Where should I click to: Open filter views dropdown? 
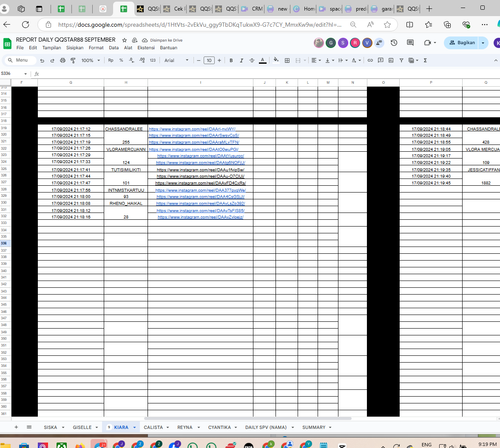point(413,60)
